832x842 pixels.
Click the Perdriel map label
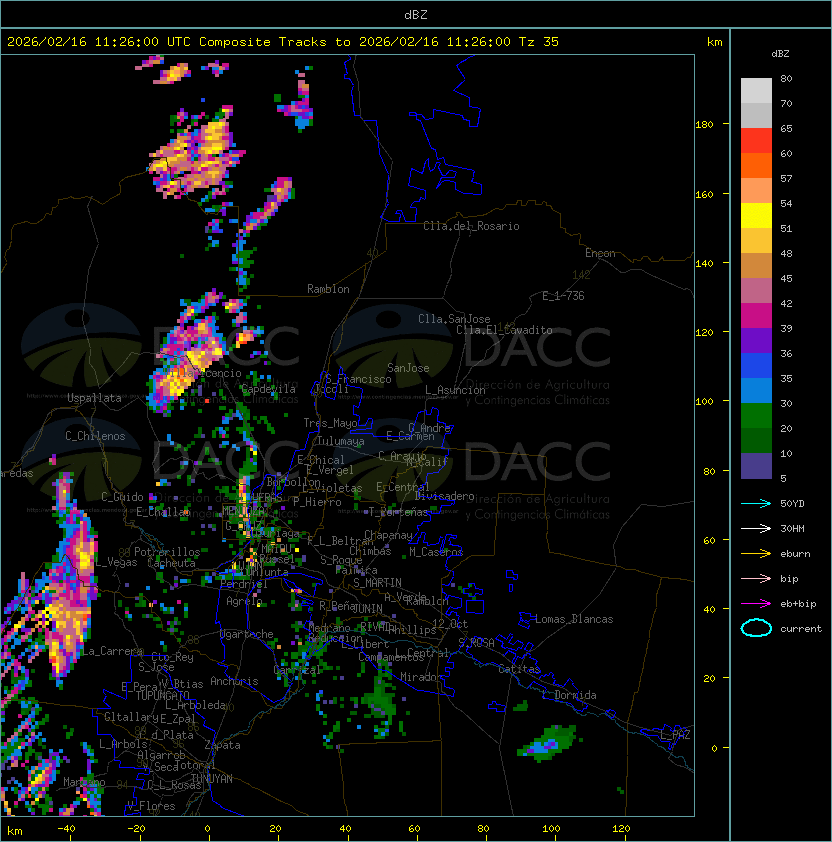[243, 584]
